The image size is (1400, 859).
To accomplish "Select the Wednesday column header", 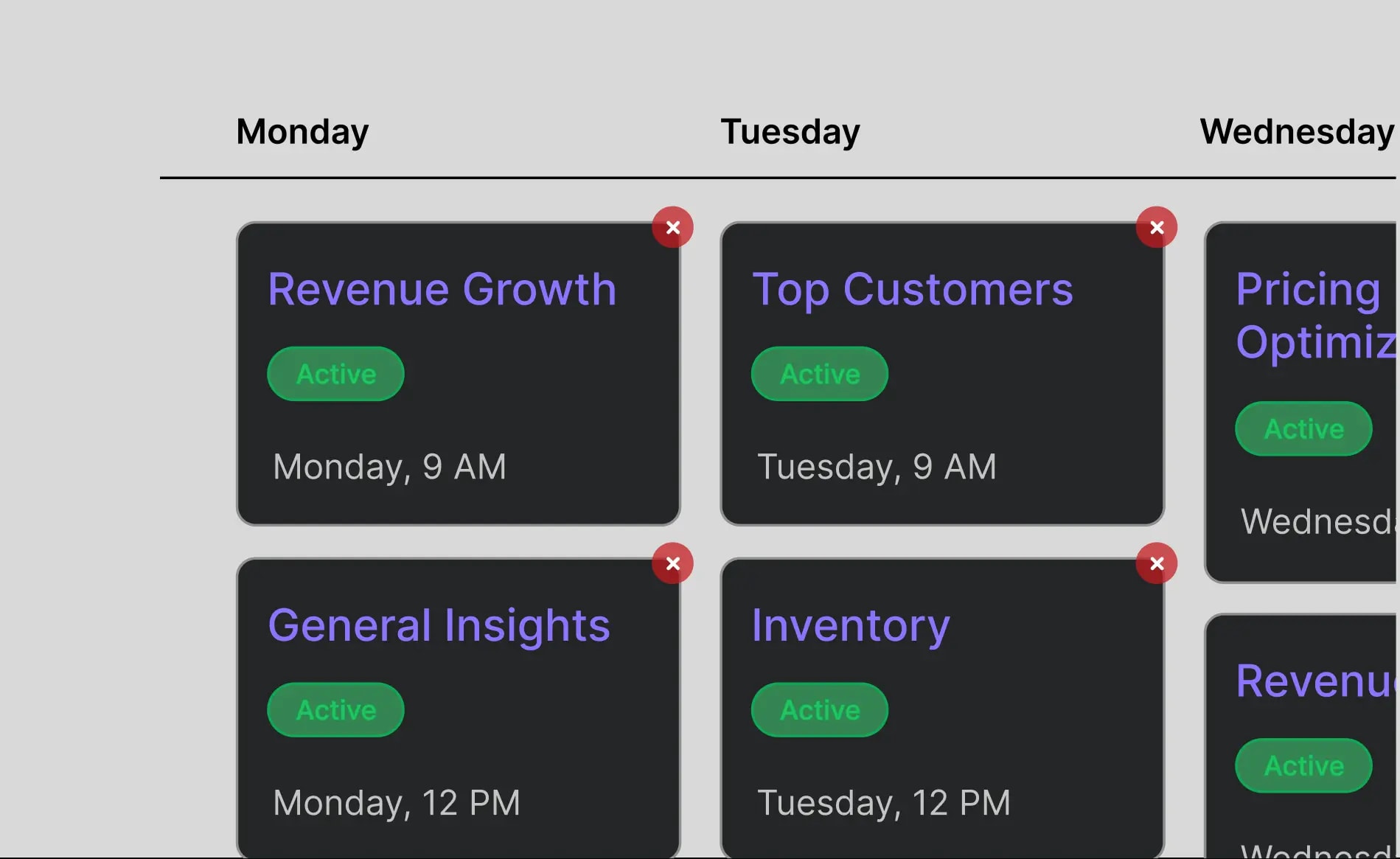I will click(x=1297, y=132).
